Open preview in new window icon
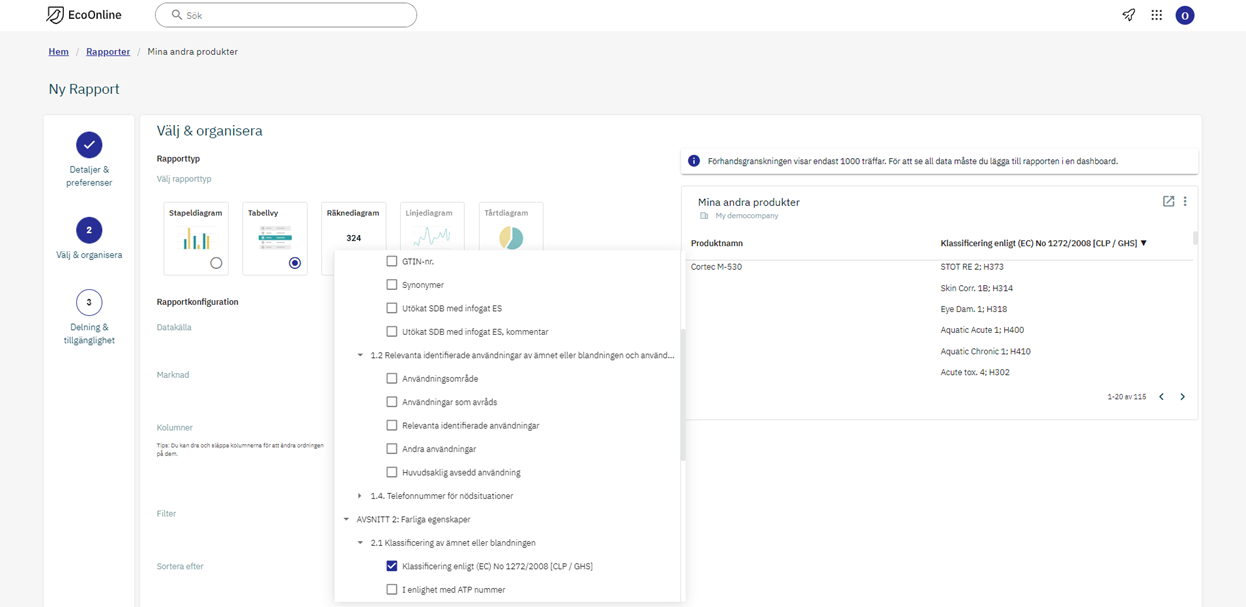 (x=1168, y=201)
